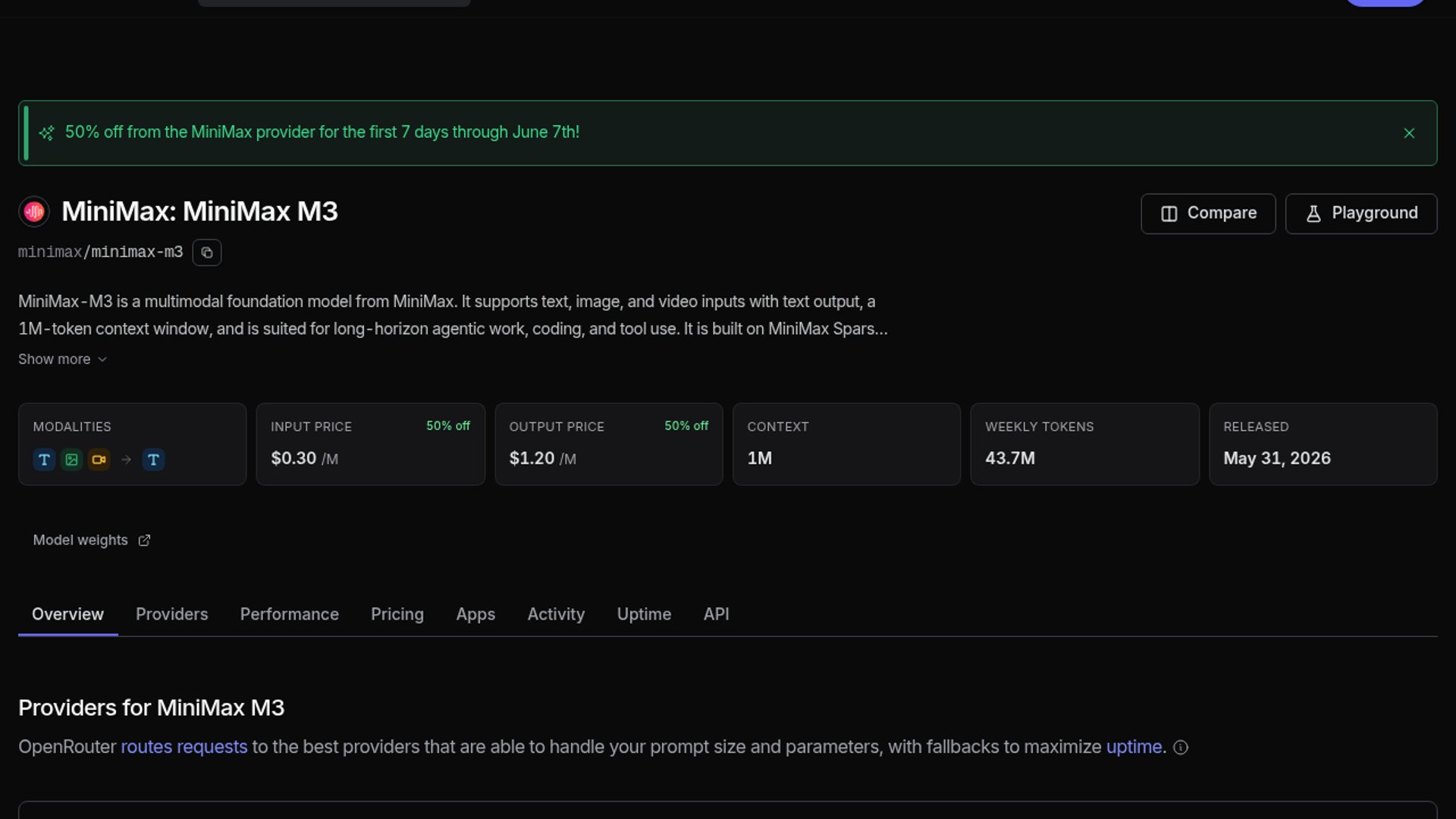Image resolution: width=1456 pixels, height=819 pixels.
Task: Click the 'Providers for MiniMax M3' heading
Action: tap(152, 708)
